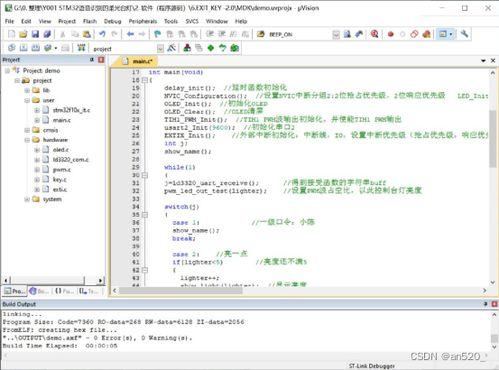Start or stop debug session icon
The width and height of the screenshot is (499, 370).
(375, 34)
